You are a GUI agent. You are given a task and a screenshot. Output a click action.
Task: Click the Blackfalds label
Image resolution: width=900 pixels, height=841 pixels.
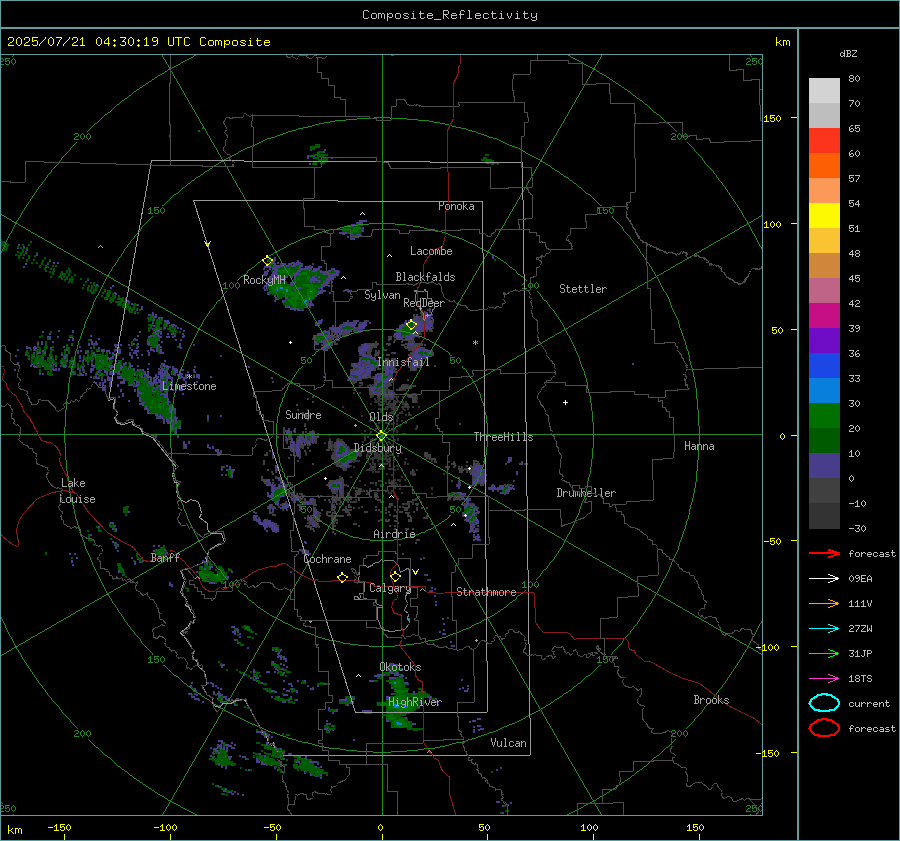tap(425, 277)
